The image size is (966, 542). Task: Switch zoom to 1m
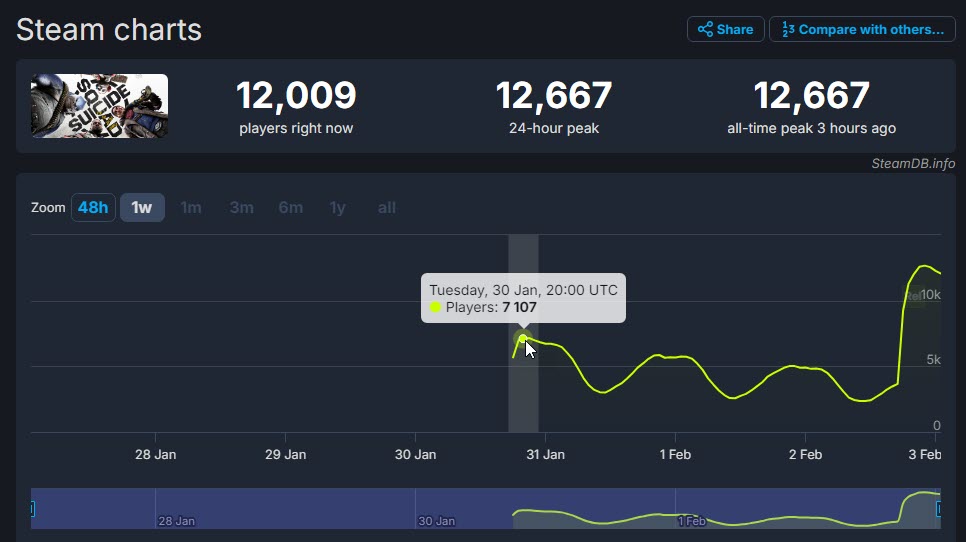tap(191, 207)
